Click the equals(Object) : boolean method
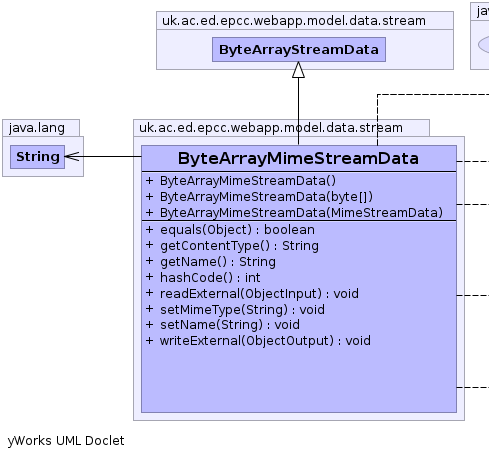 click(230, 230)
